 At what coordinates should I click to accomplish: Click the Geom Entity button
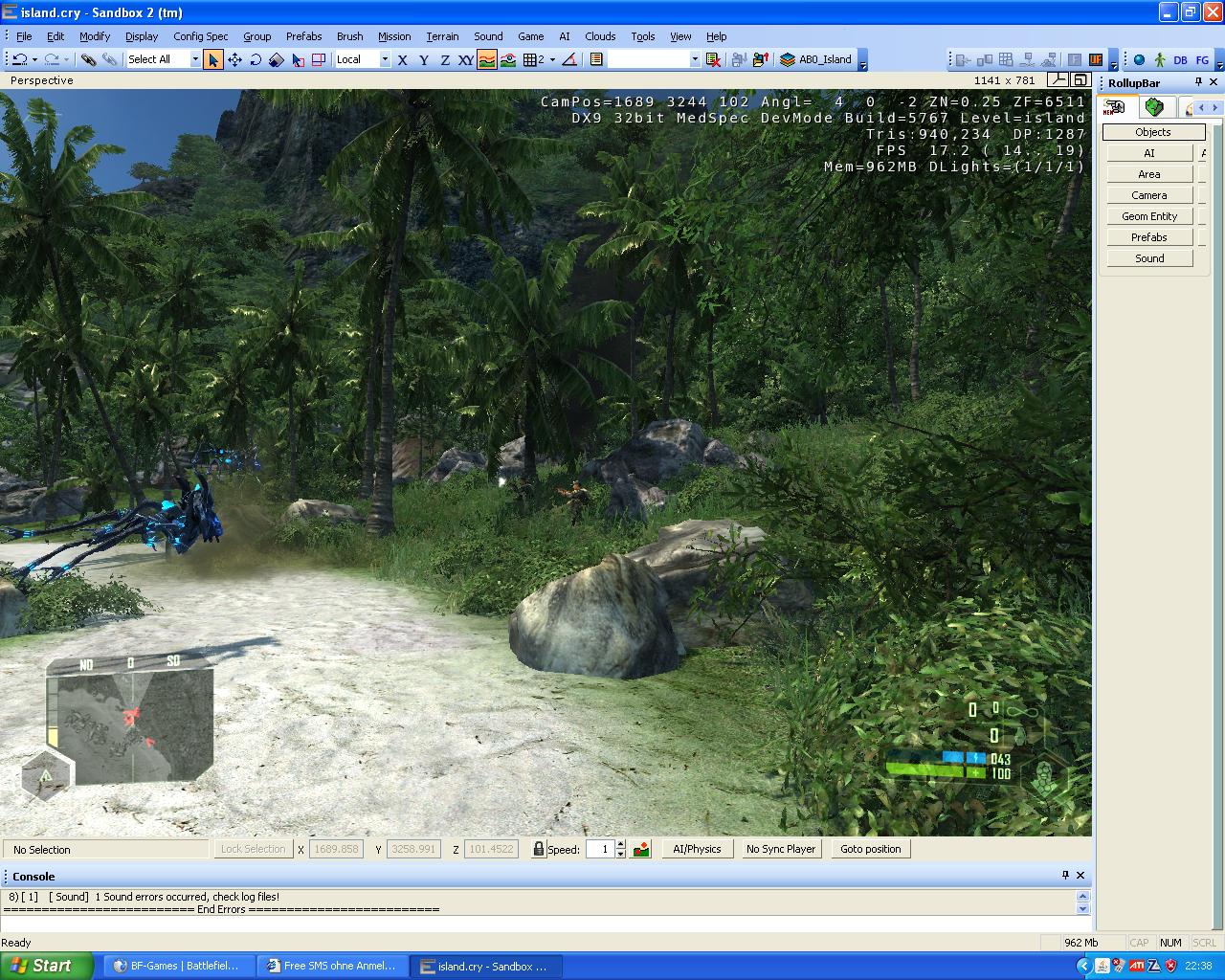click(x=1149, y=216)
